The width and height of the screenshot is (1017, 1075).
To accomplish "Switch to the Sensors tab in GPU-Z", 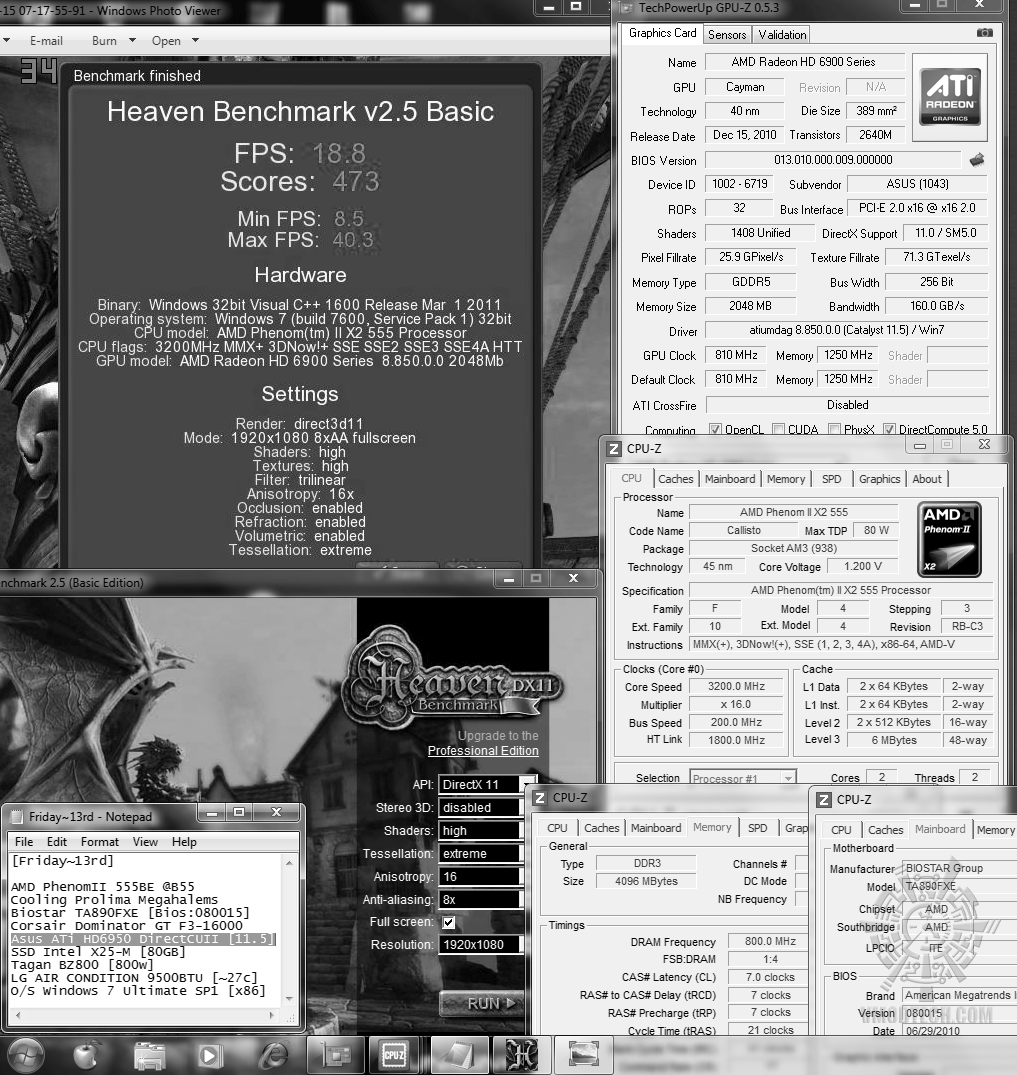I will [x=727, y=34].
